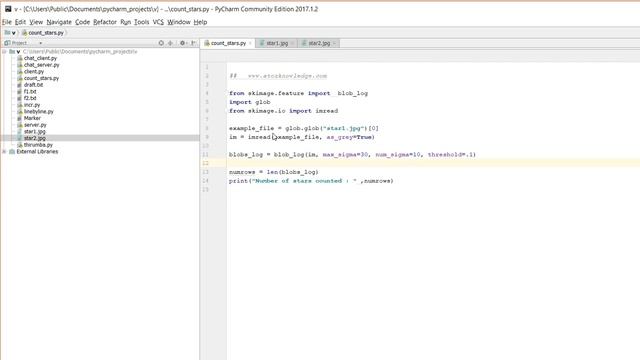Click the Collapse All icon in Project panel
The width and height of the screenshot is (640, 360).
click(x=171, y=43)
